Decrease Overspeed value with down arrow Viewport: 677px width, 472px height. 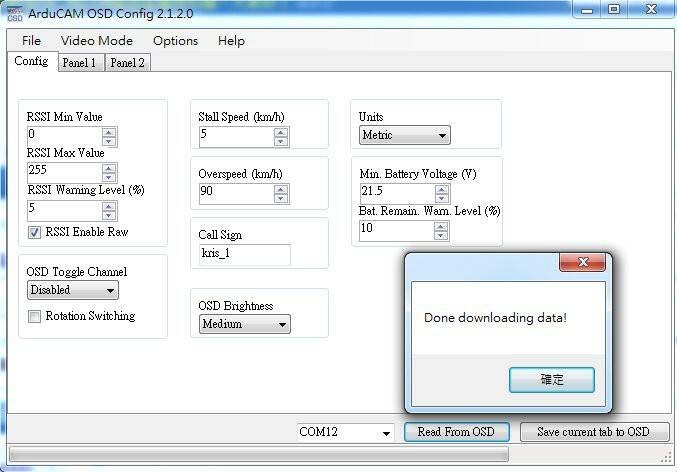tap(281, 198)
